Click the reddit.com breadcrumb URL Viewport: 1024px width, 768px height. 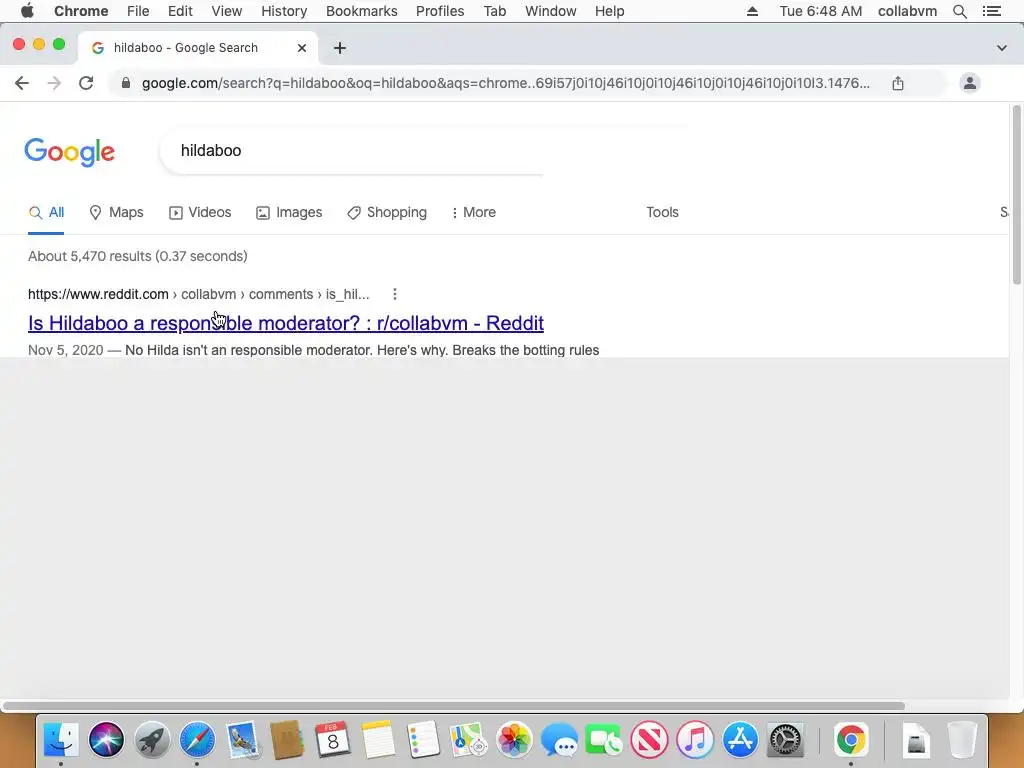tap(199, 294)
